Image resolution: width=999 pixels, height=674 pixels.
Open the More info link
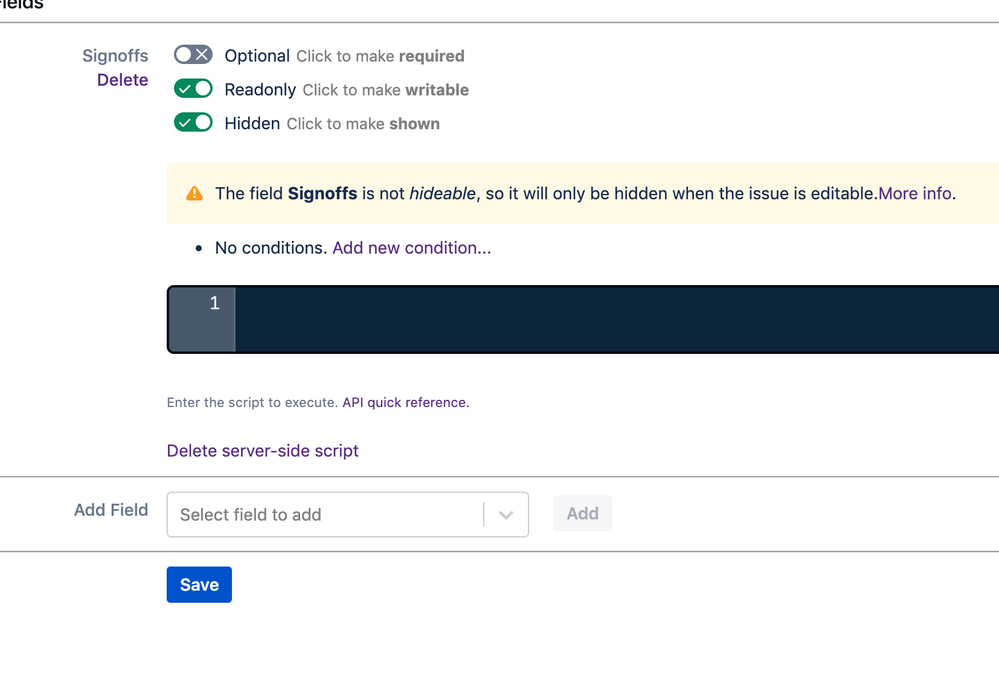915,193
